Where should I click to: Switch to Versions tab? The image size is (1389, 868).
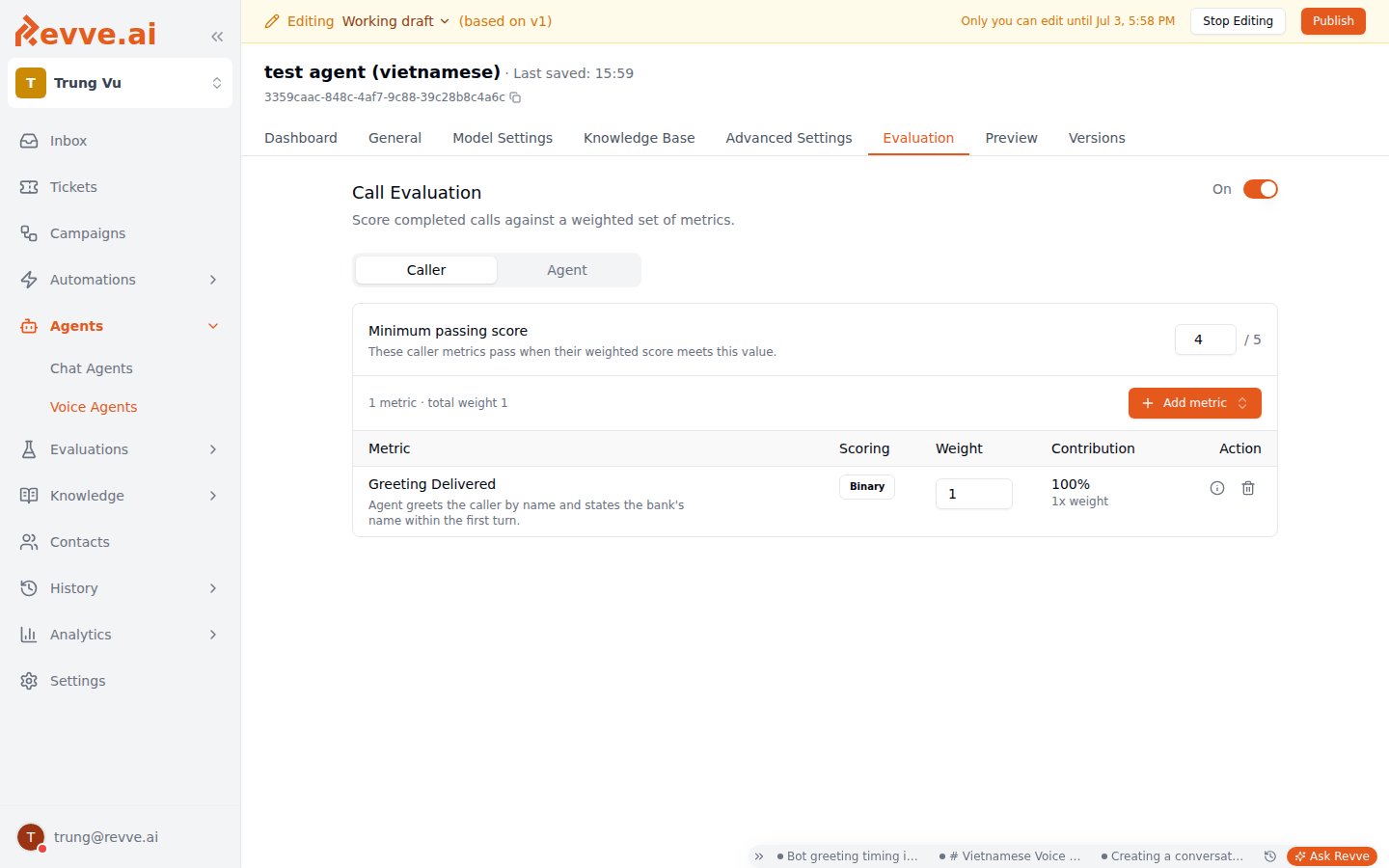[x=1097, y=138]
